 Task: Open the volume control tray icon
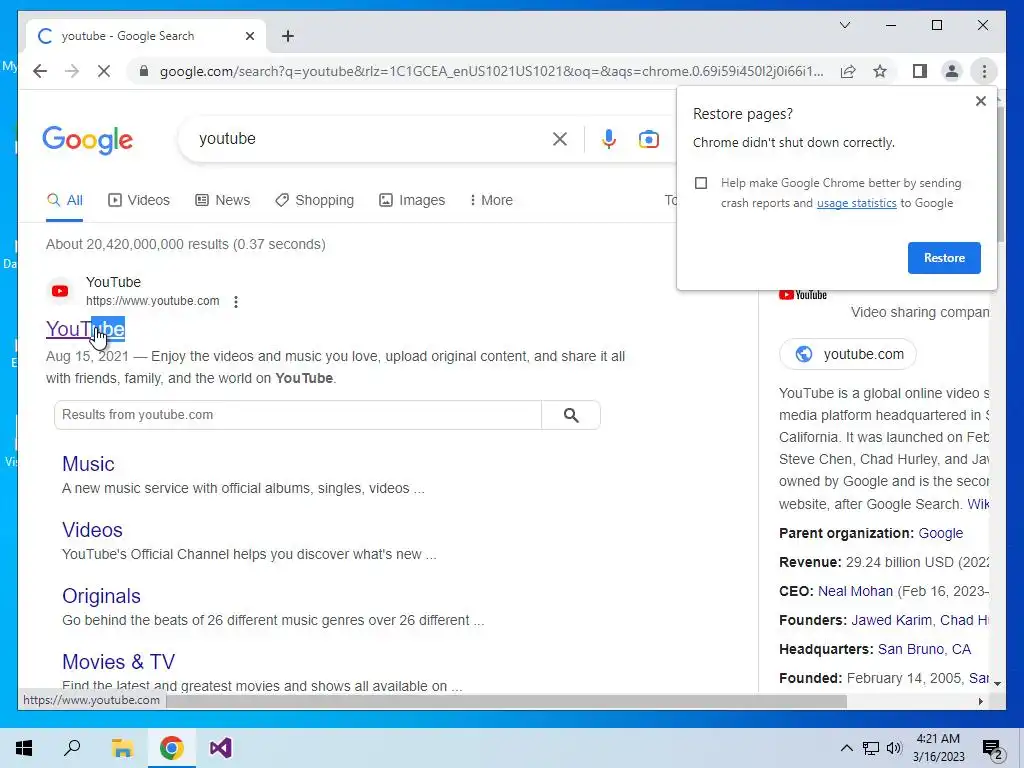894,748
